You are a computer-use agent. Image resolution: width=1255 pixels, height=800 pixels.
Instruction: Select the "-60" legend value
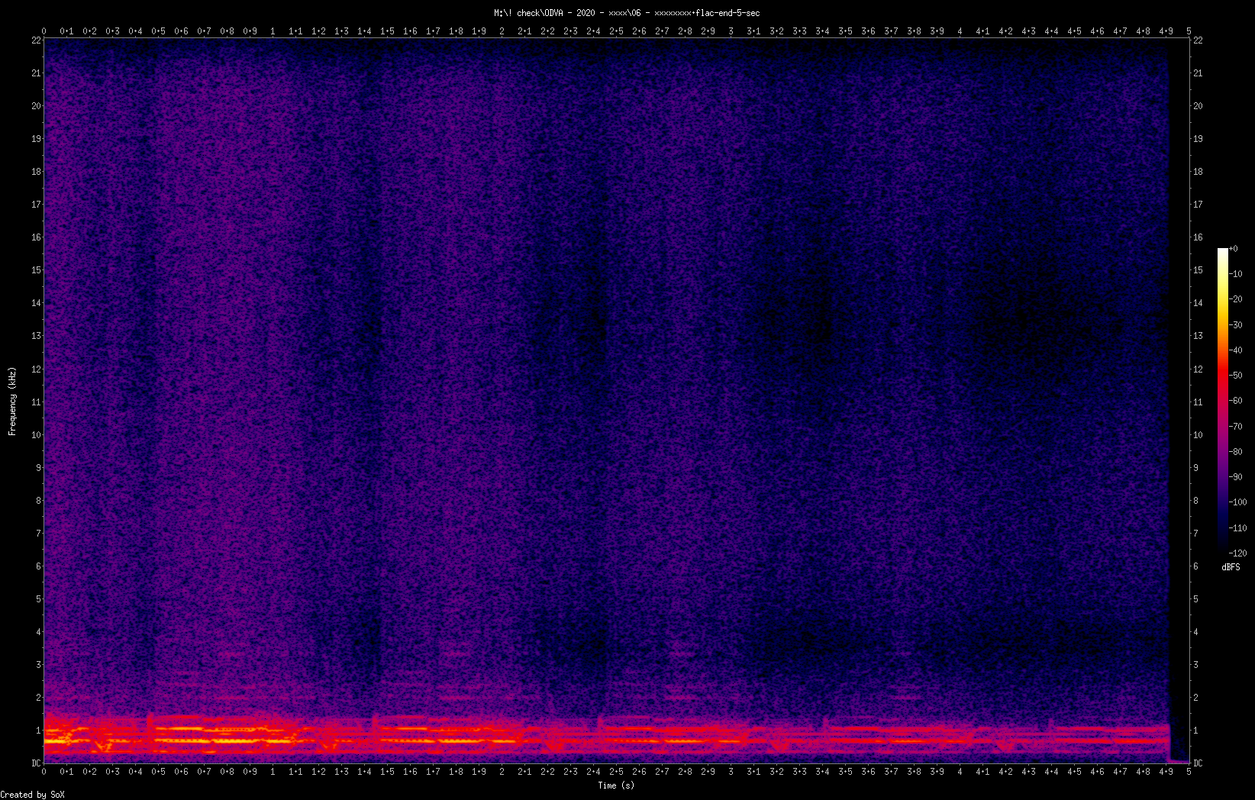pos(1237,400)
